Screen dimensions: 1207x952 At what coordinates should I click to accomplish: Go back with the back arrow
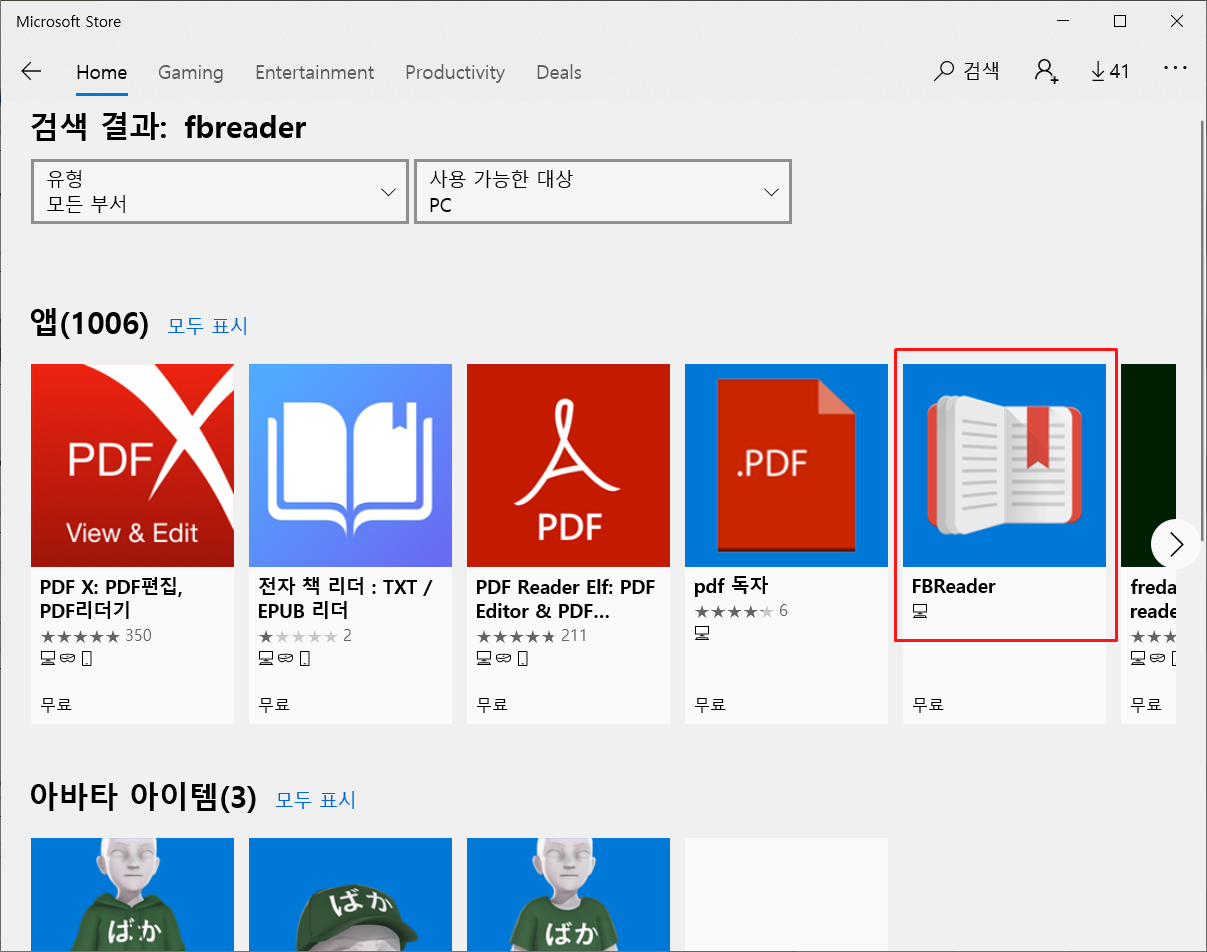[31, 71]
